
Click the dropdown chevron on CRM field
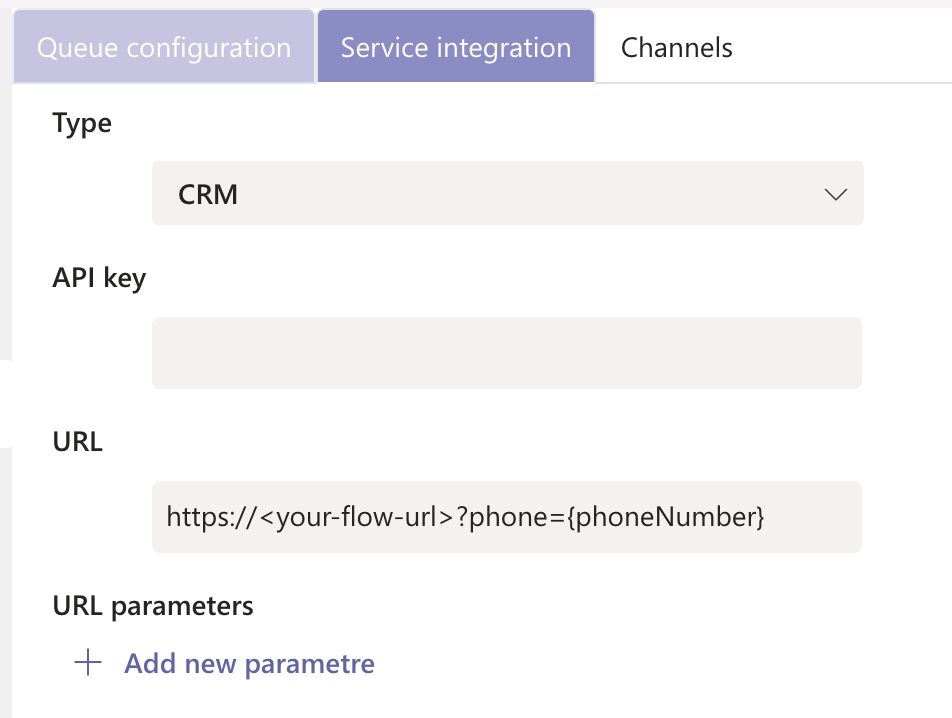[836, 194]
